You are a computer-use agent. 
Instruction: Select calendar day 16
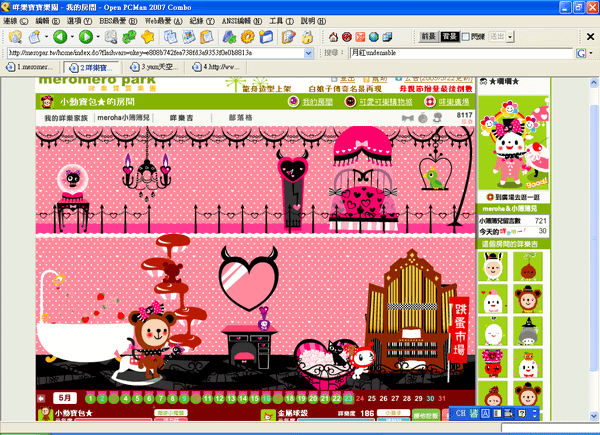266,399
